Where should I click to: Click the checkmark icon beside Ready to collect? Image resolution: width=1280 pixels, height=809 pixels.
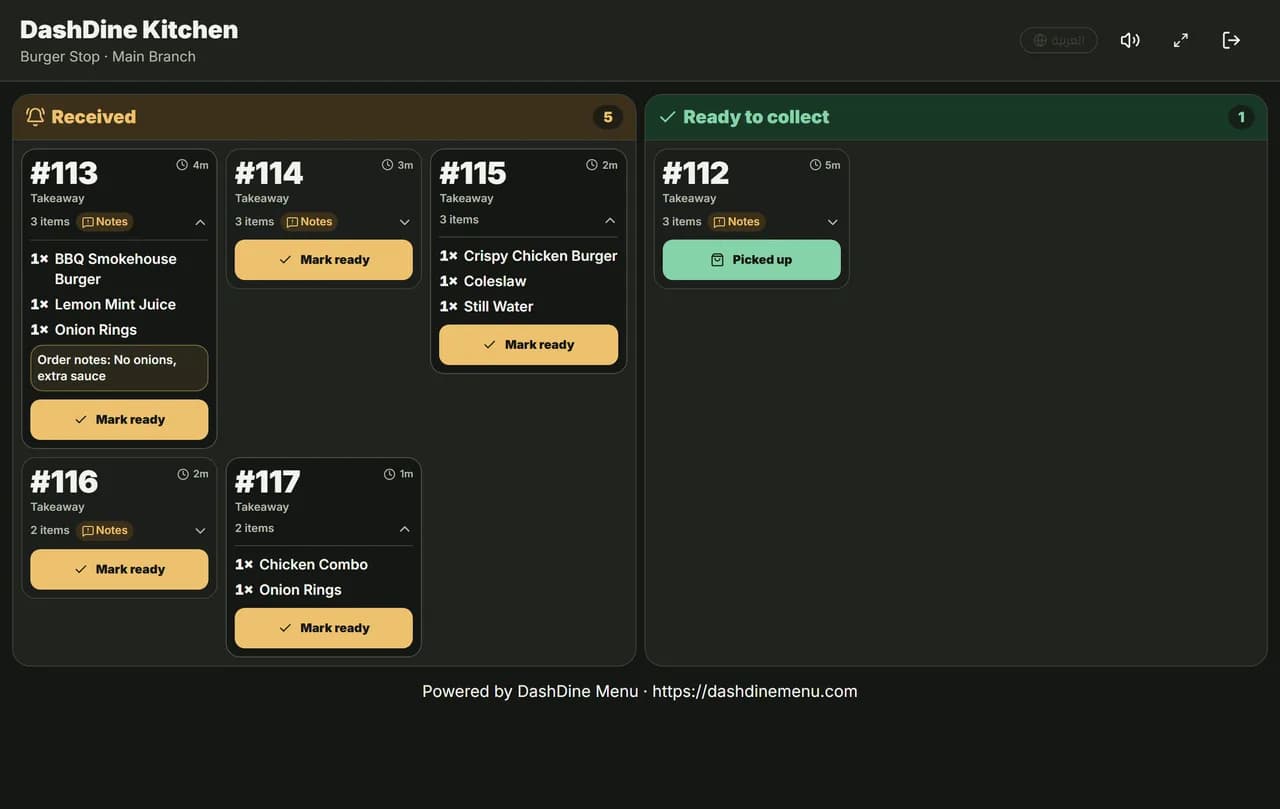click(668, 117)
